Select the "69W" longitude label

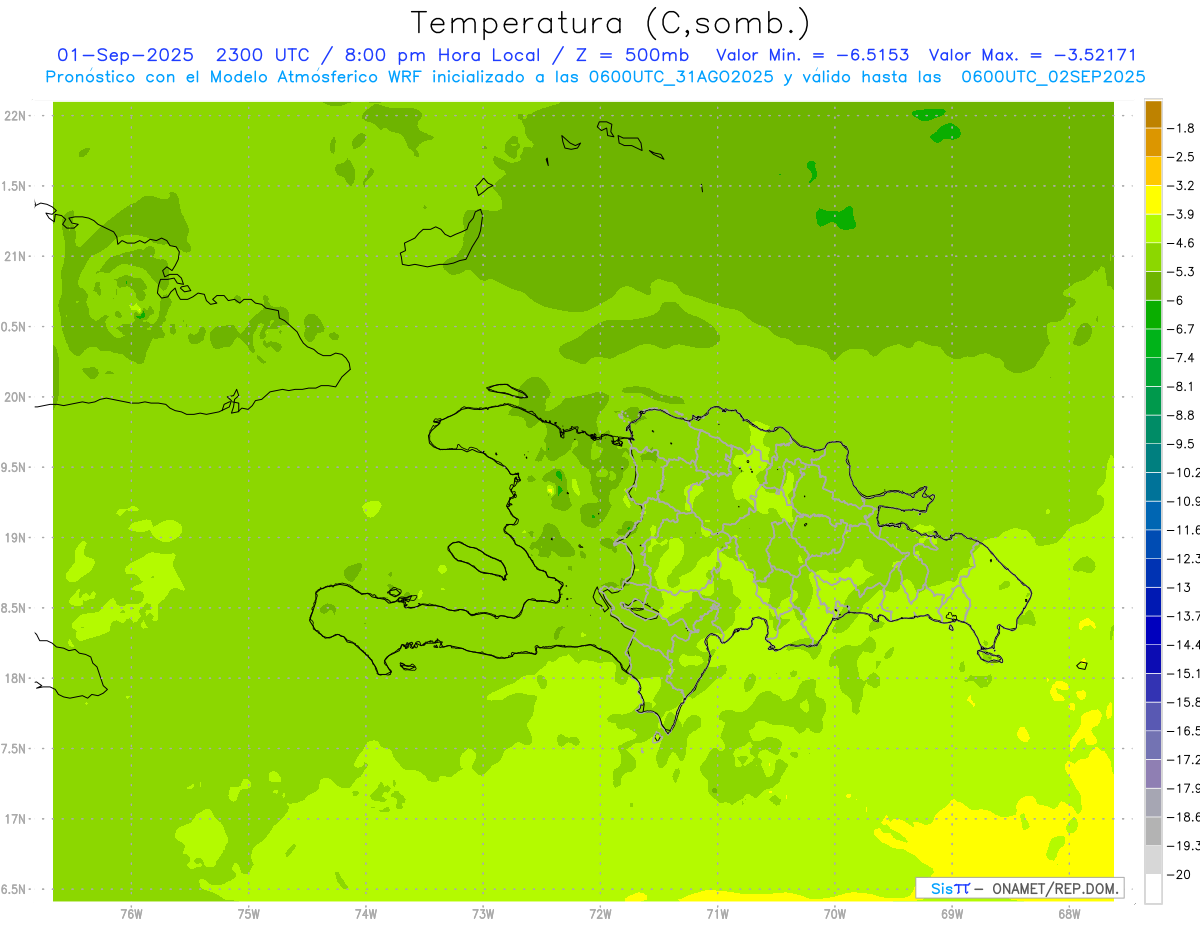pyautogui.click(x=952, y=913)
